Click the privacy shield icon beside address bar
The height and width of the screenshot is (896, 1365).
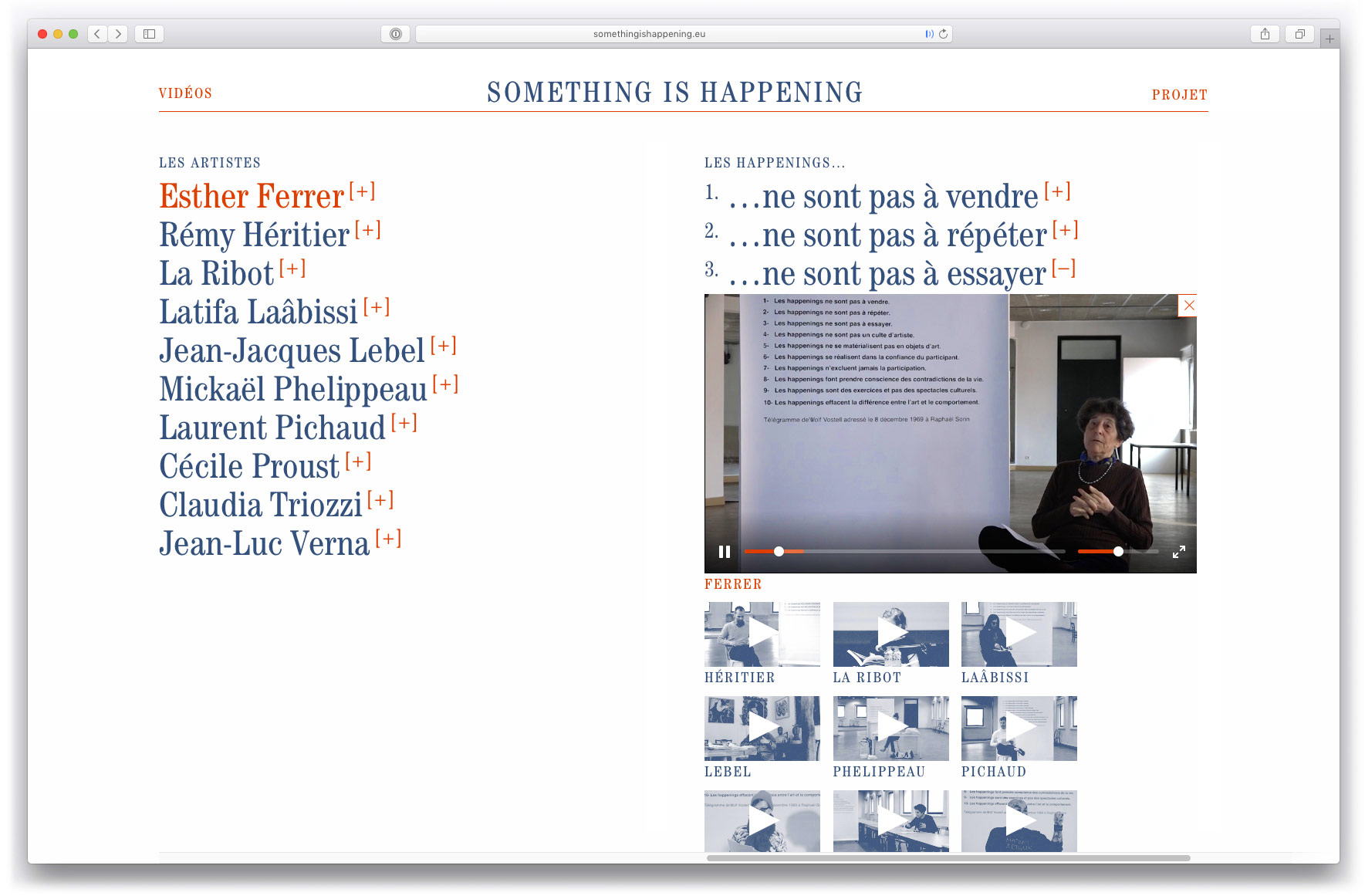click(395, 34)
